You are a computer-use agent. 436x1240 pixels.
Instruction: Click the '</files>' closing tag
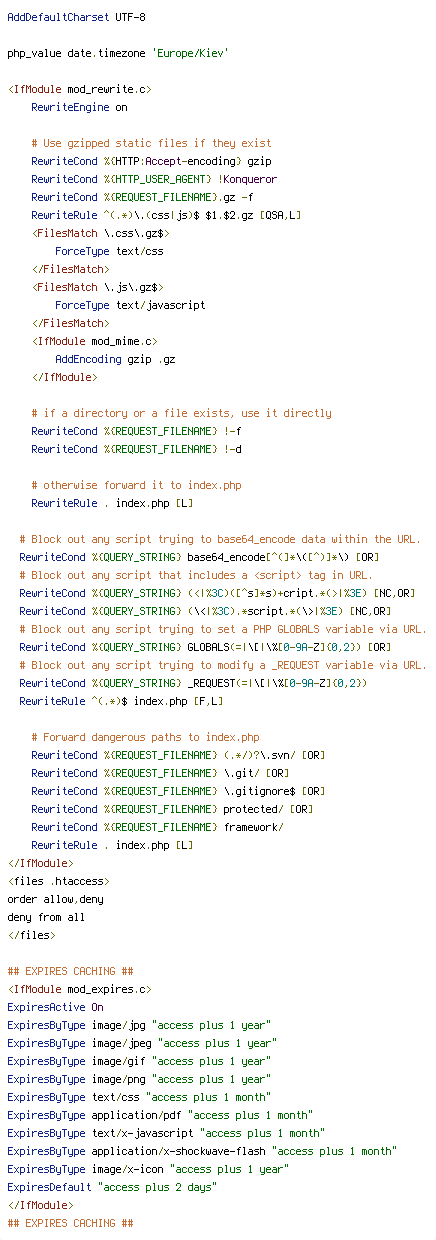point(31,935)
